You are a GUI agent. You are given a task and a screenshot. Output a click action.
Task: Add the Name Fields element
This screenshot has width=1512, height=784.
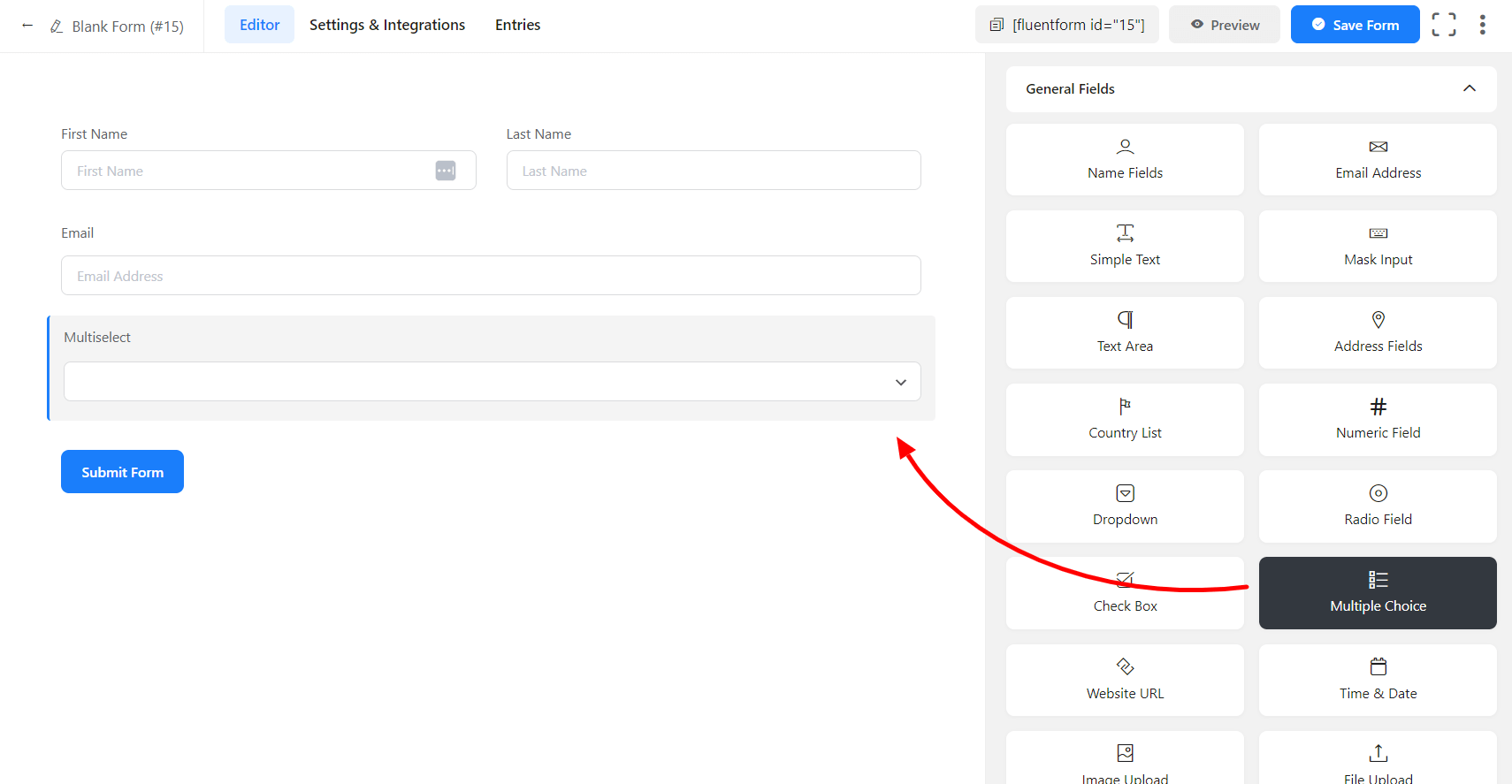tap(1125, 160)
